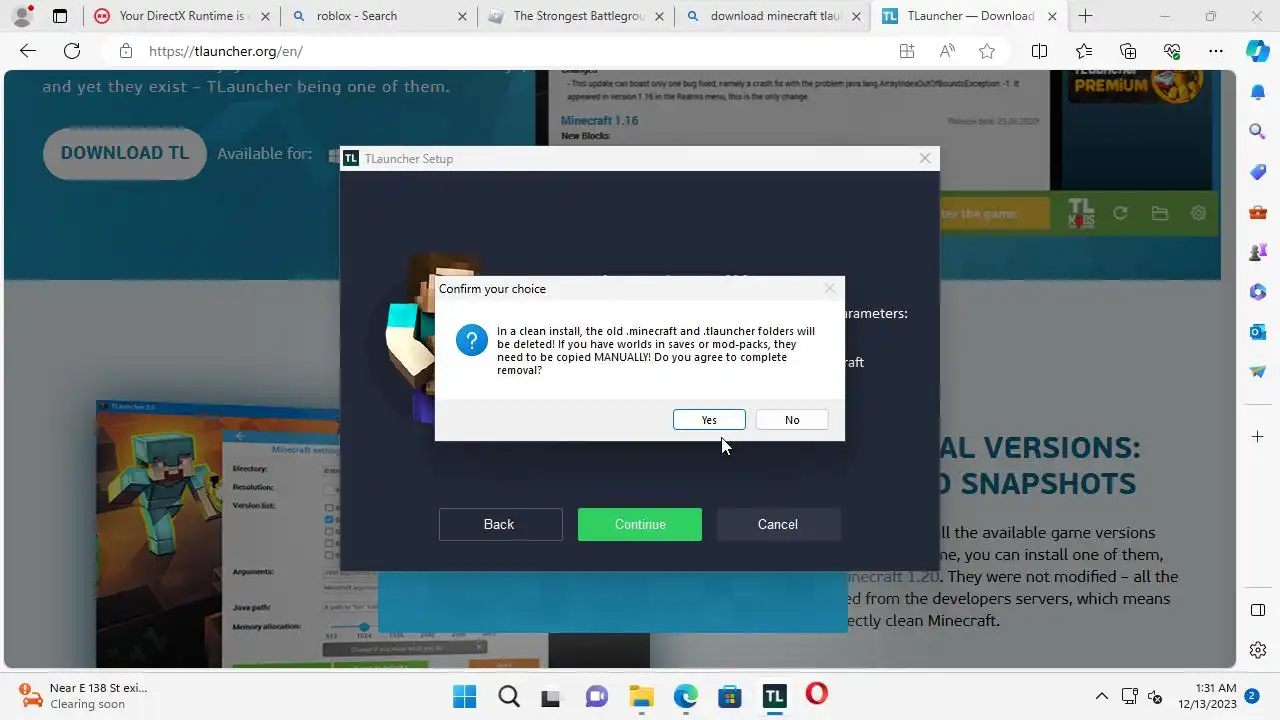Open Copilot in the Edge sidebar
Screen dimensions: 1280x720
(x=1258, y=51)
